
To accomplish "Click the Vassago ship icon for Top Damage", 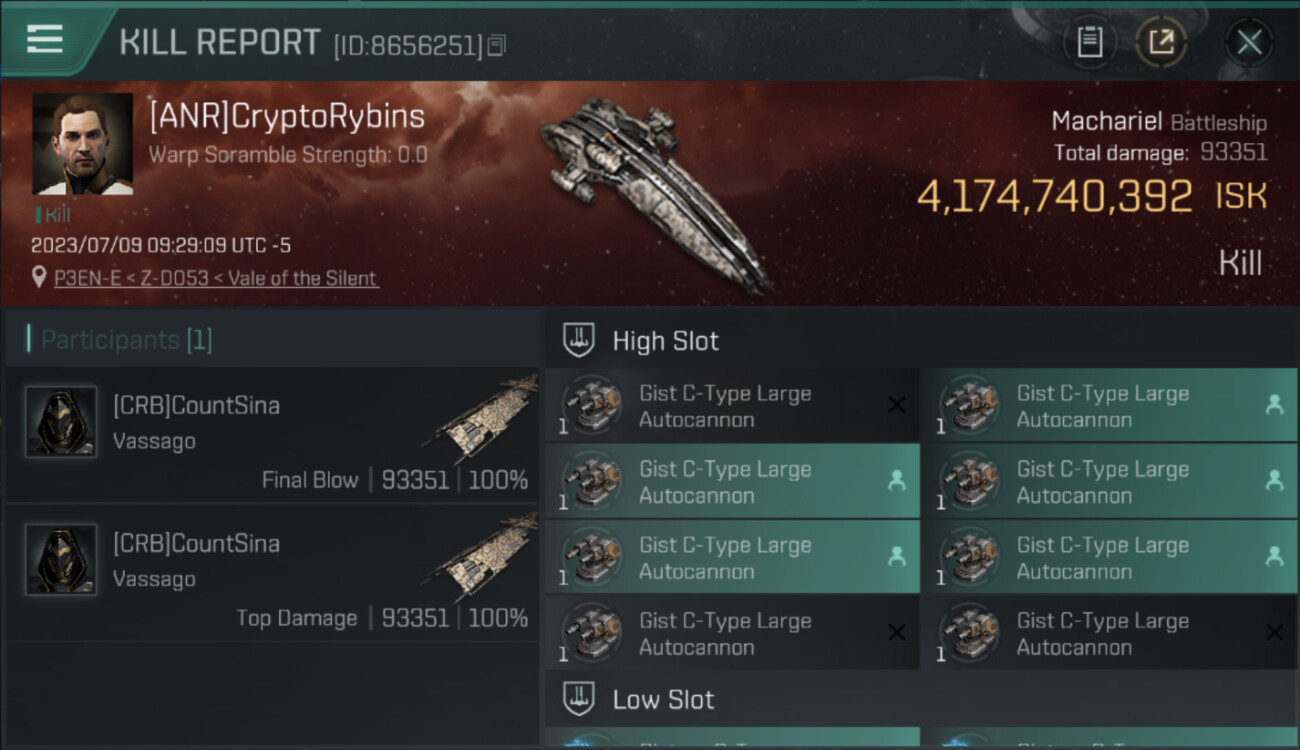I will [x=487, y=556].
